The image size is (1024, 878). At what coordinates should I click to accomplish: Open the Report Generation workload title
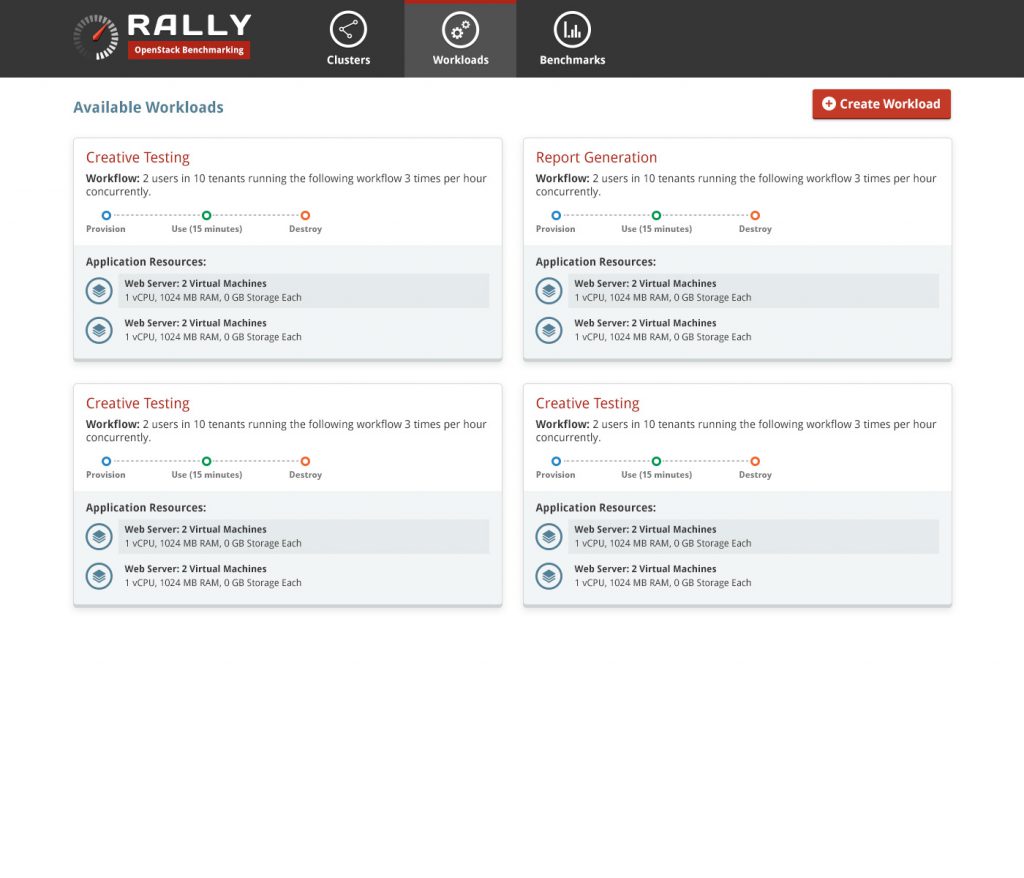pyautogui.click(x=596, y=157)
